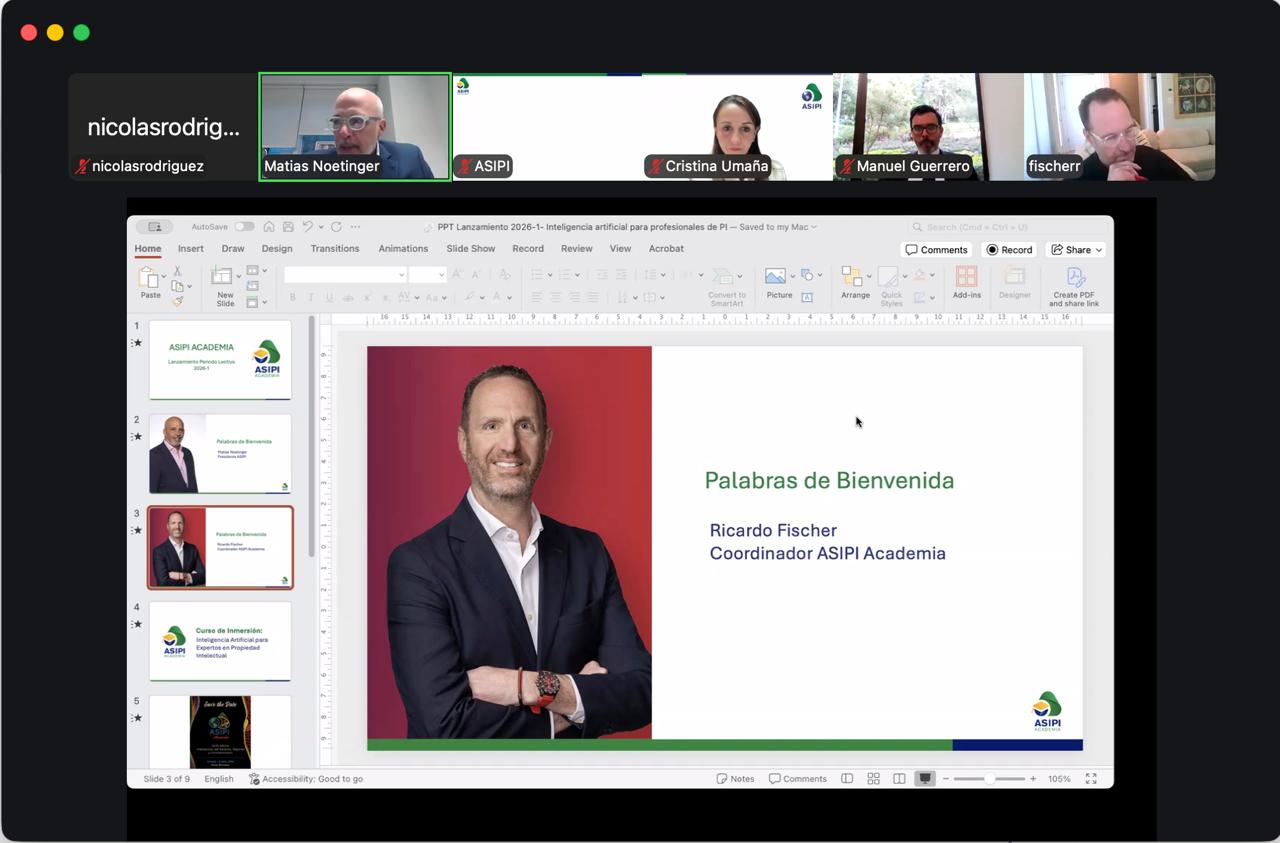Toggle the Notes pane in status bar
The width and height of the screenshot is (1280, 843).
pos(735,779)
